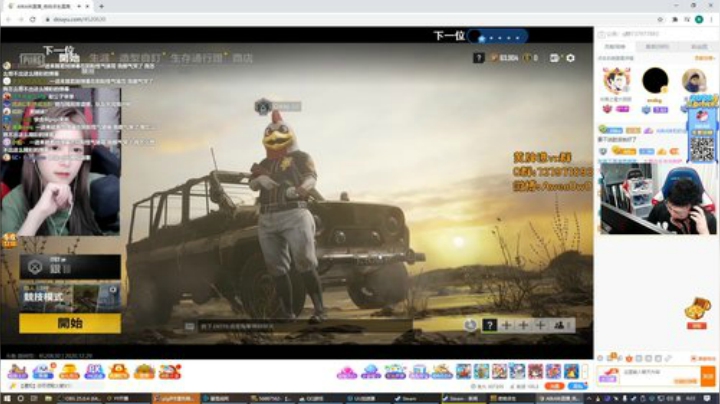Open the Windows Start menu
The width and height of the screenshot is (720, 404).
tap(7, 398)
